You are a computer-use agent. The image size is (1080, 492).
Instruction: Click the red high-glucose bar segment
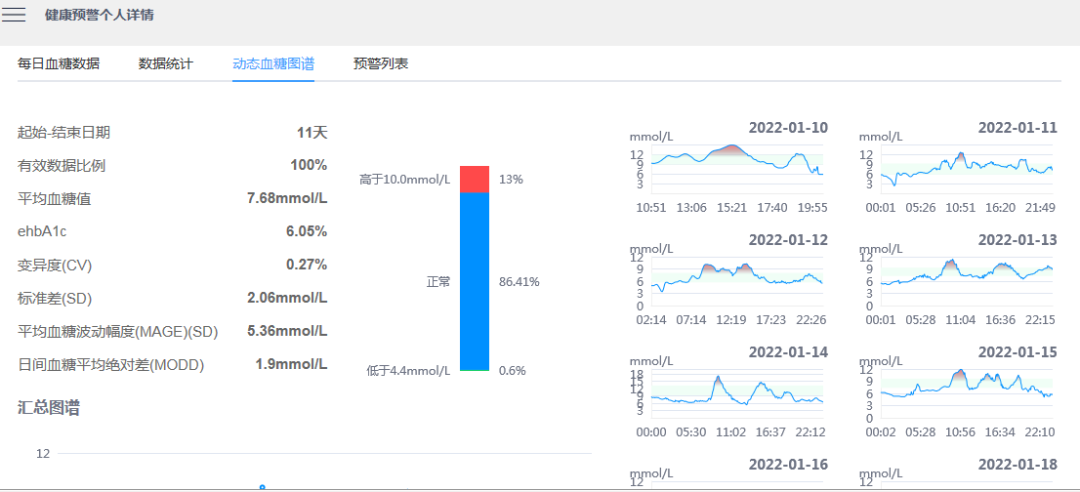tap(475, 179)
